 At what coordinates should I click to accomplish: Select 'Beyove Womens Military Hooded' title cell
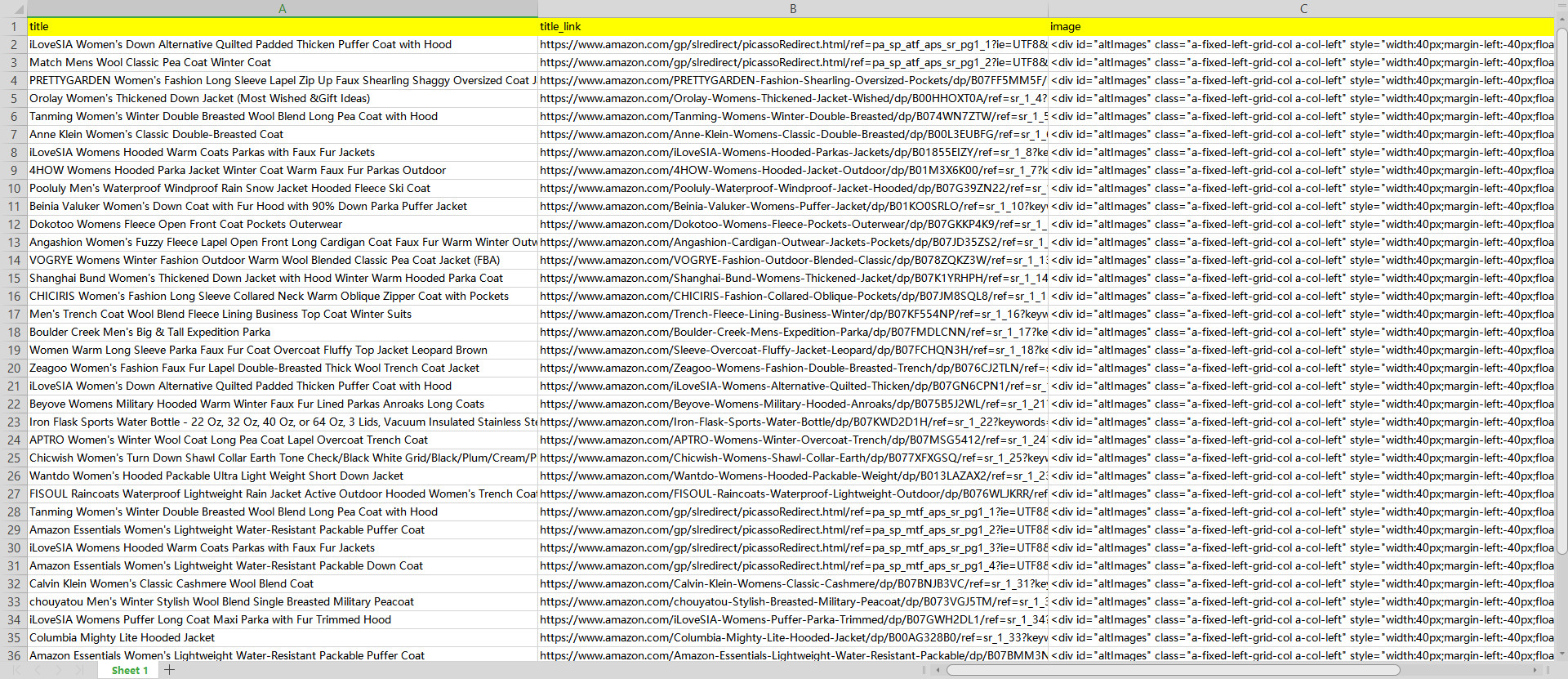pos(282,404)
